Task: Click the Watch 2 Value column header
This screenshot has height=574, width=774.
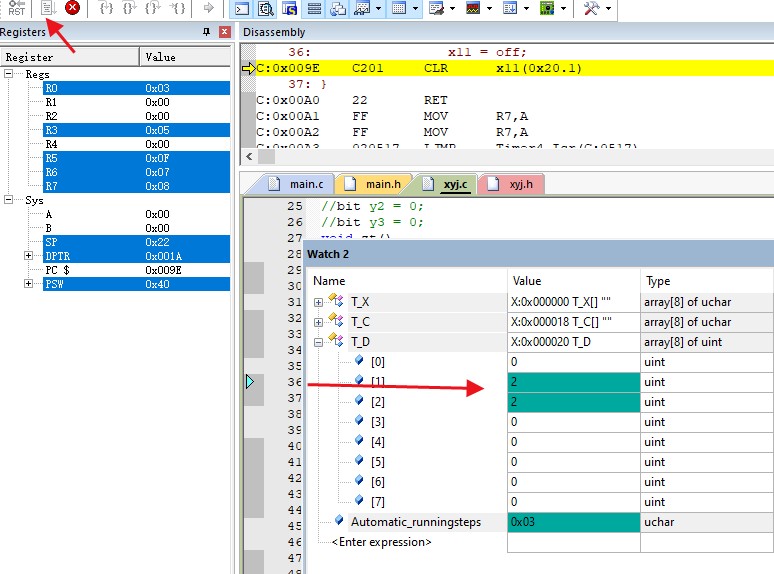Action: pos(574,281)
